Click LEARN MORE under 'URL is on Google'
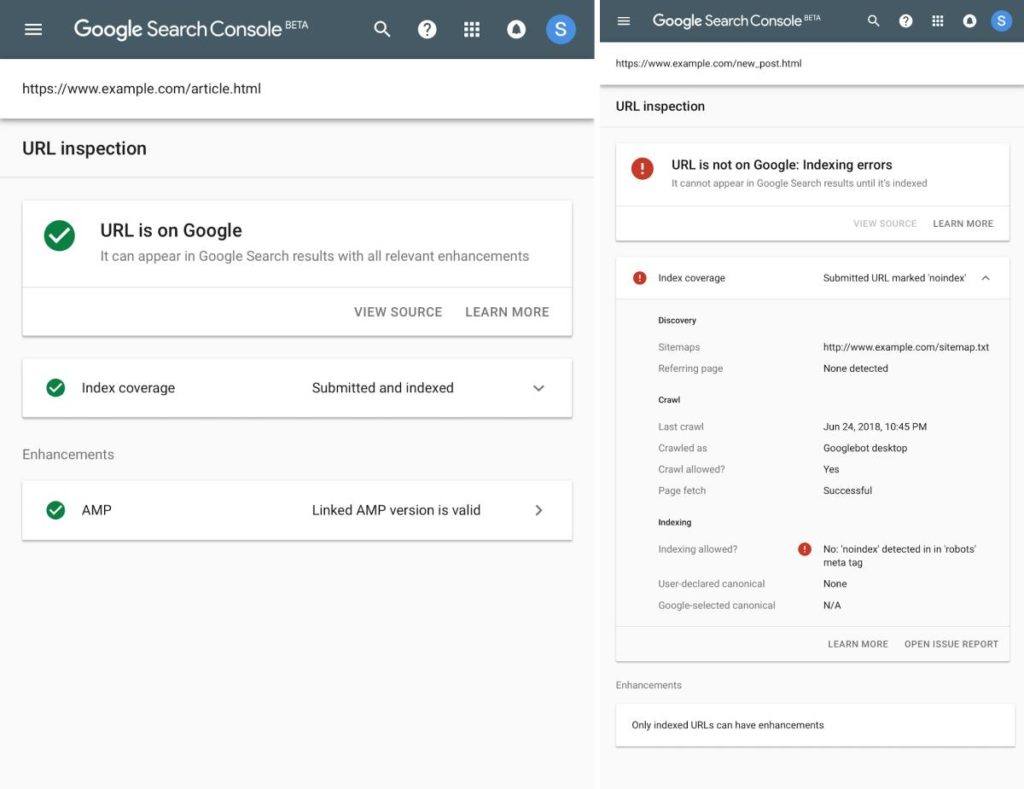 pyautogui.click(x=507, y=312)
